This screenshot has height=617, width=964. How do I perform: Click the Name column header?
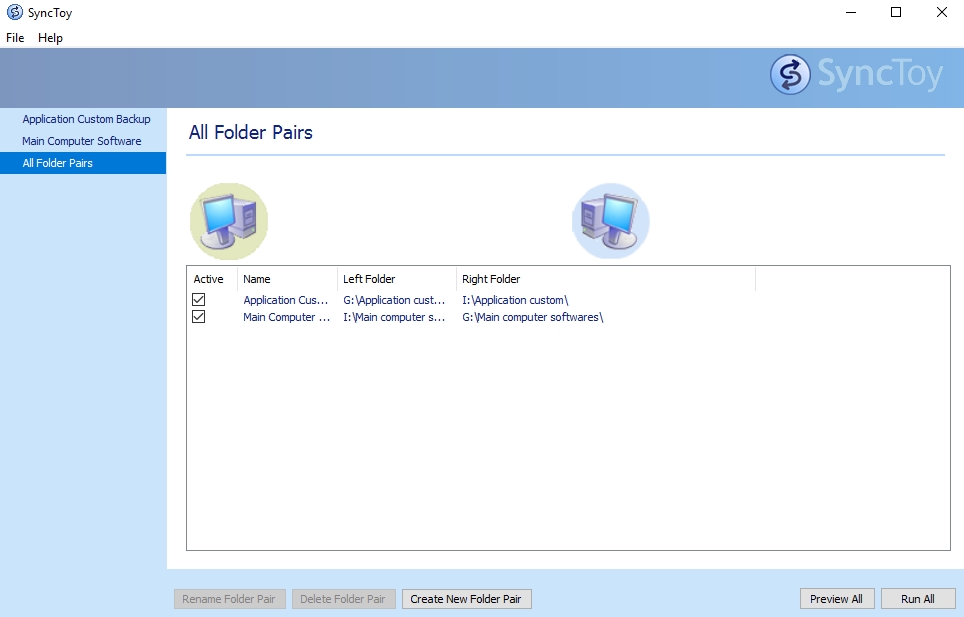287,279
